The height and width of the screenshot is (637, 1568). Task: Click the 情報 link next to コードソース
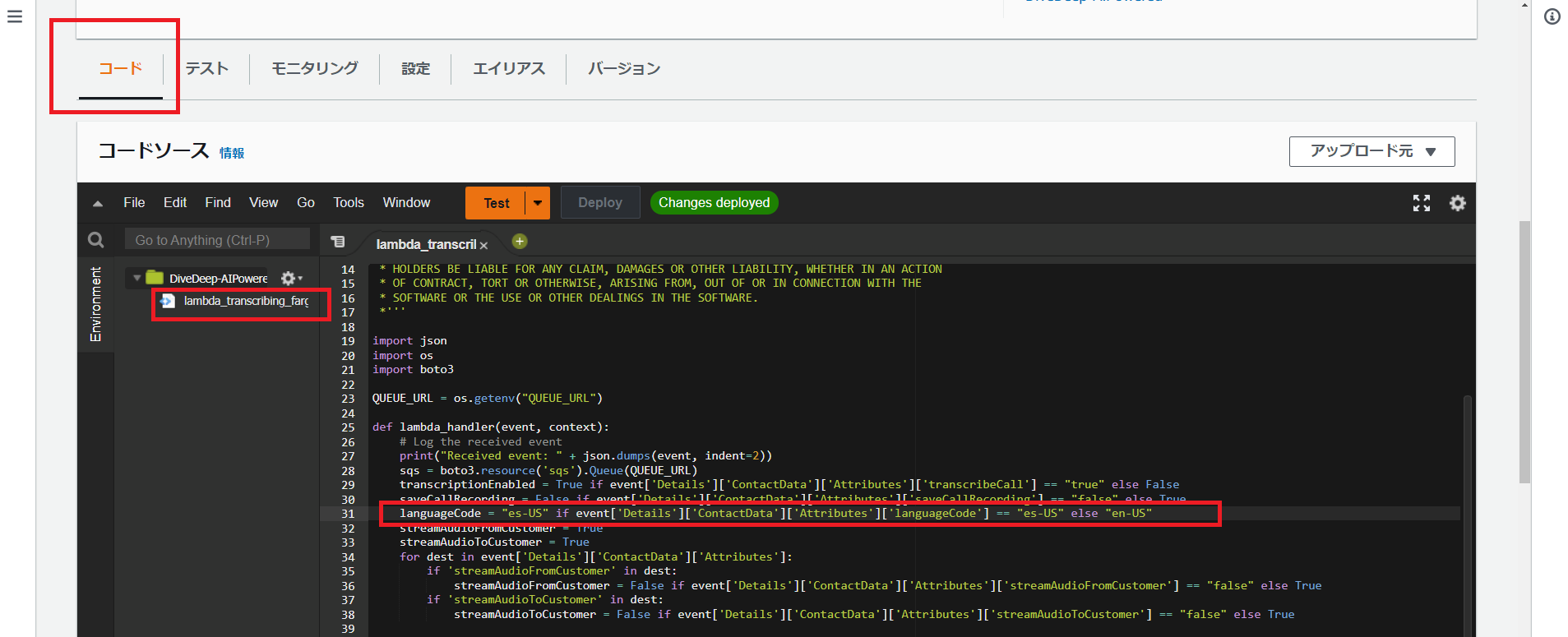click(232, 153)
